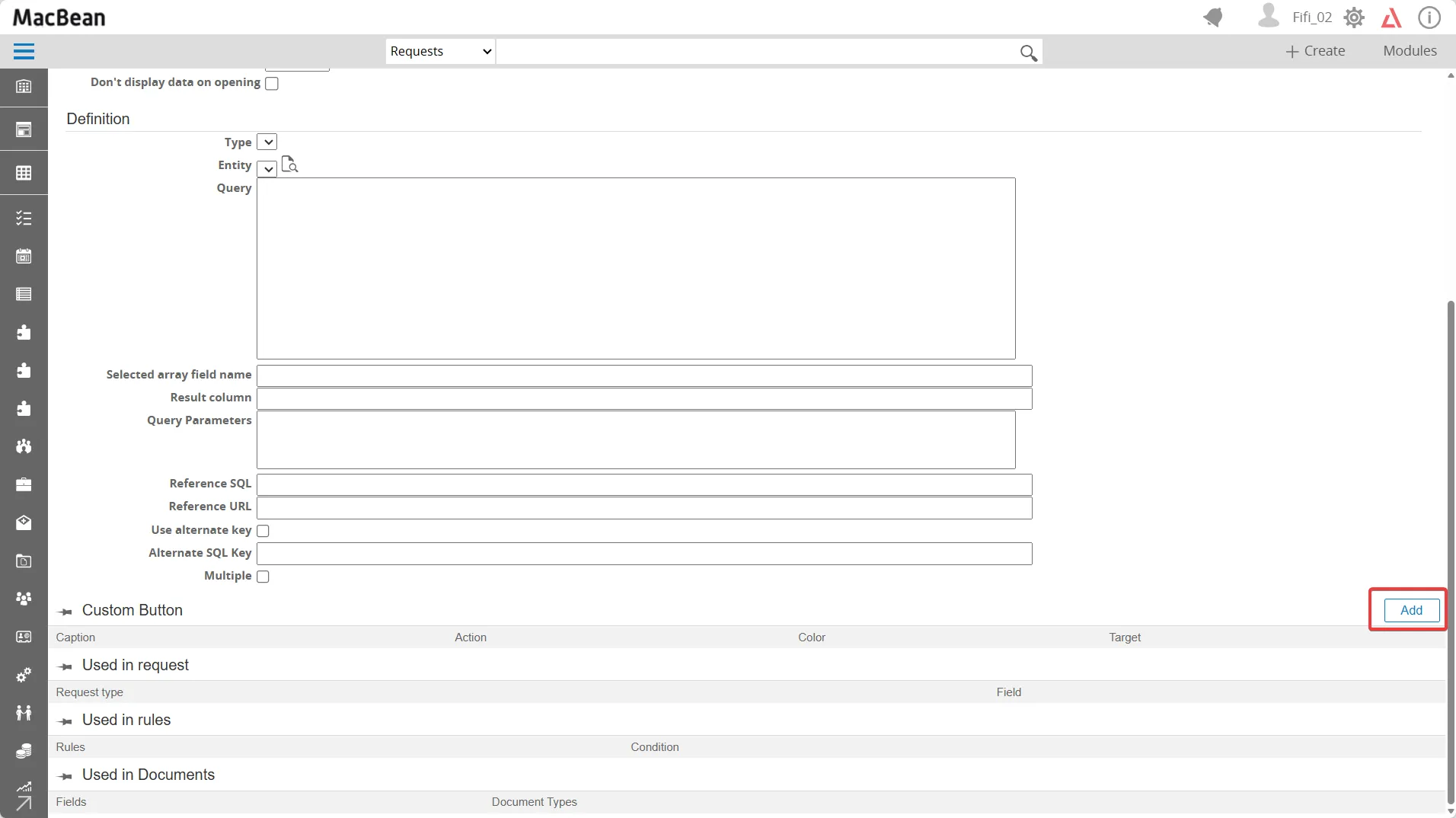Open the briefcase icon in the sidebar
The image size is (1456, 818).
[24, 485]
